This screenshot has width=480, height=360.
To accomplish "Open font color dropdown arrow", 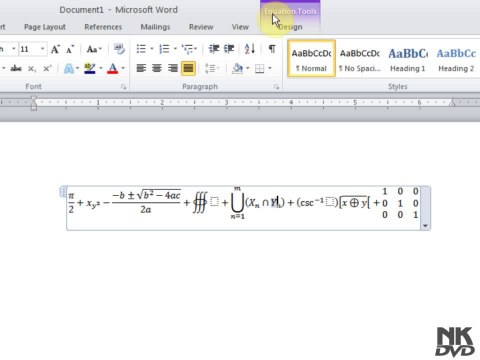I will pyautogui.click(x=123, y=69).
